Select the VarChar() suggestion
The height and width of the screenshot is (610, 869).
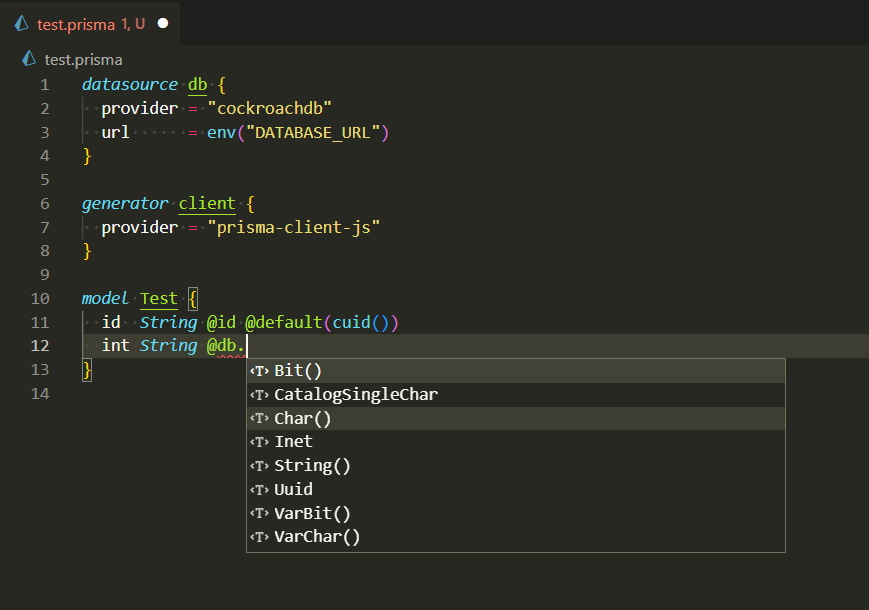[x=515, y=536]
